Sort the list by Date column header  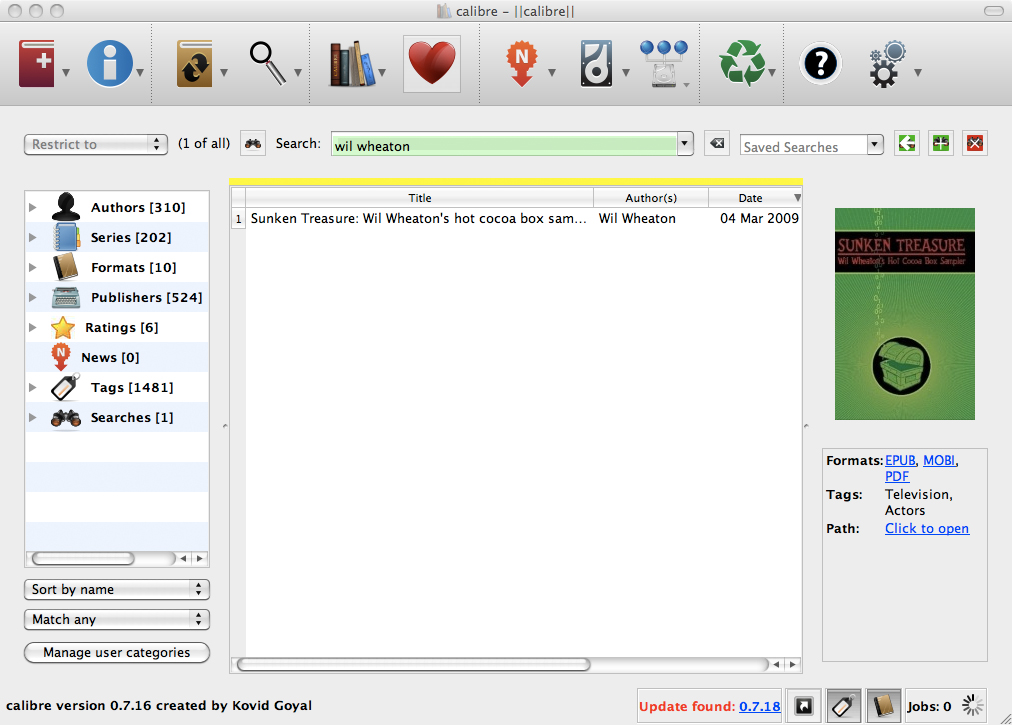750,198
